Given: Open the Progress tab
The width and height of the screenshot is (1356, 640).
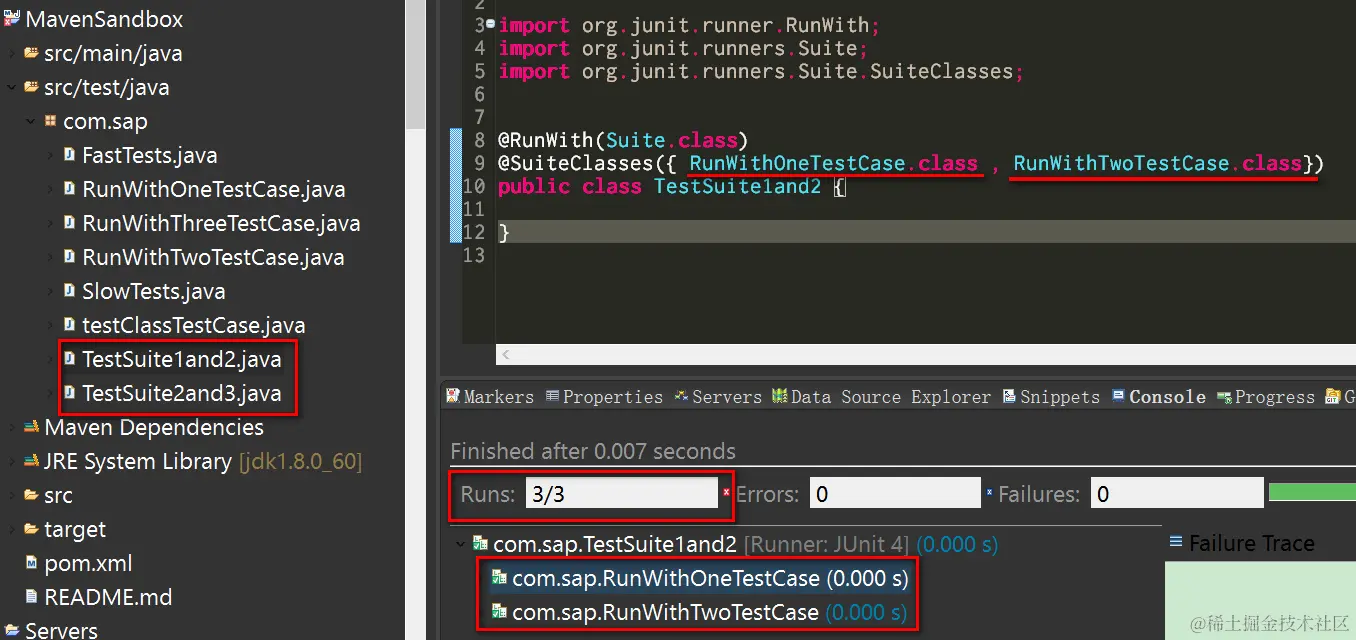Looking at the screenshot, I should point(1266,397).
